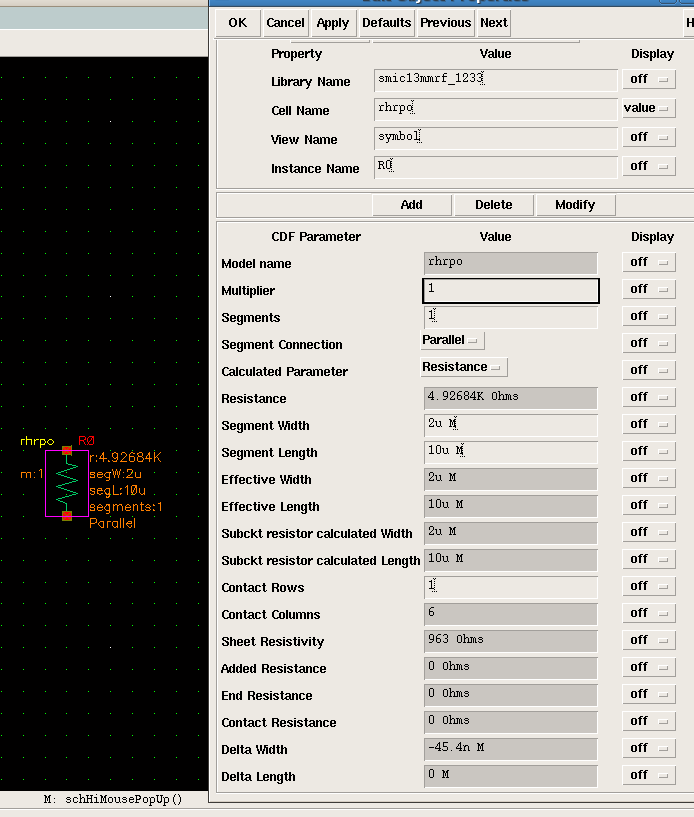Open Subckt resistor calculated Width display dropdown
694x817 pixels.
click(649, 533)
